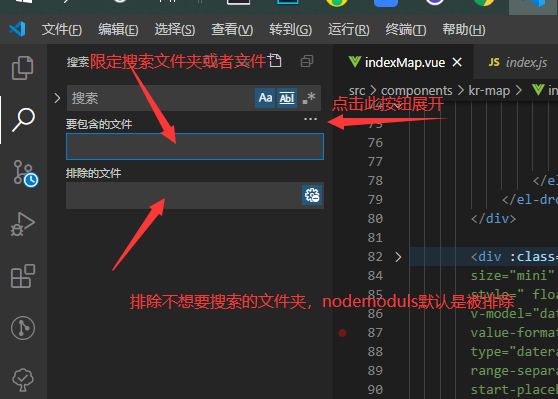
Task: Open the 编辑(E) menu
Action: click(118, 30)
